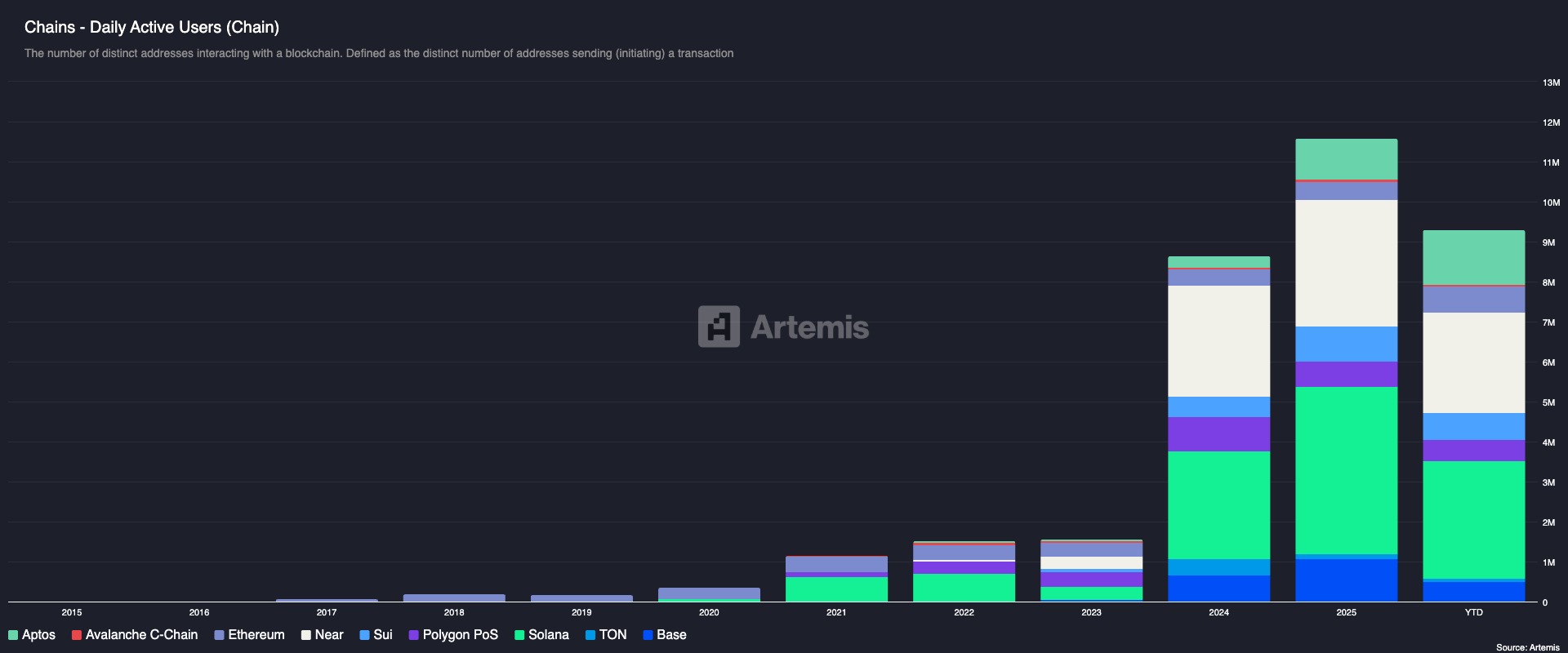Toggle the Avalanche C-Chain legend swatch

(77, 635)
